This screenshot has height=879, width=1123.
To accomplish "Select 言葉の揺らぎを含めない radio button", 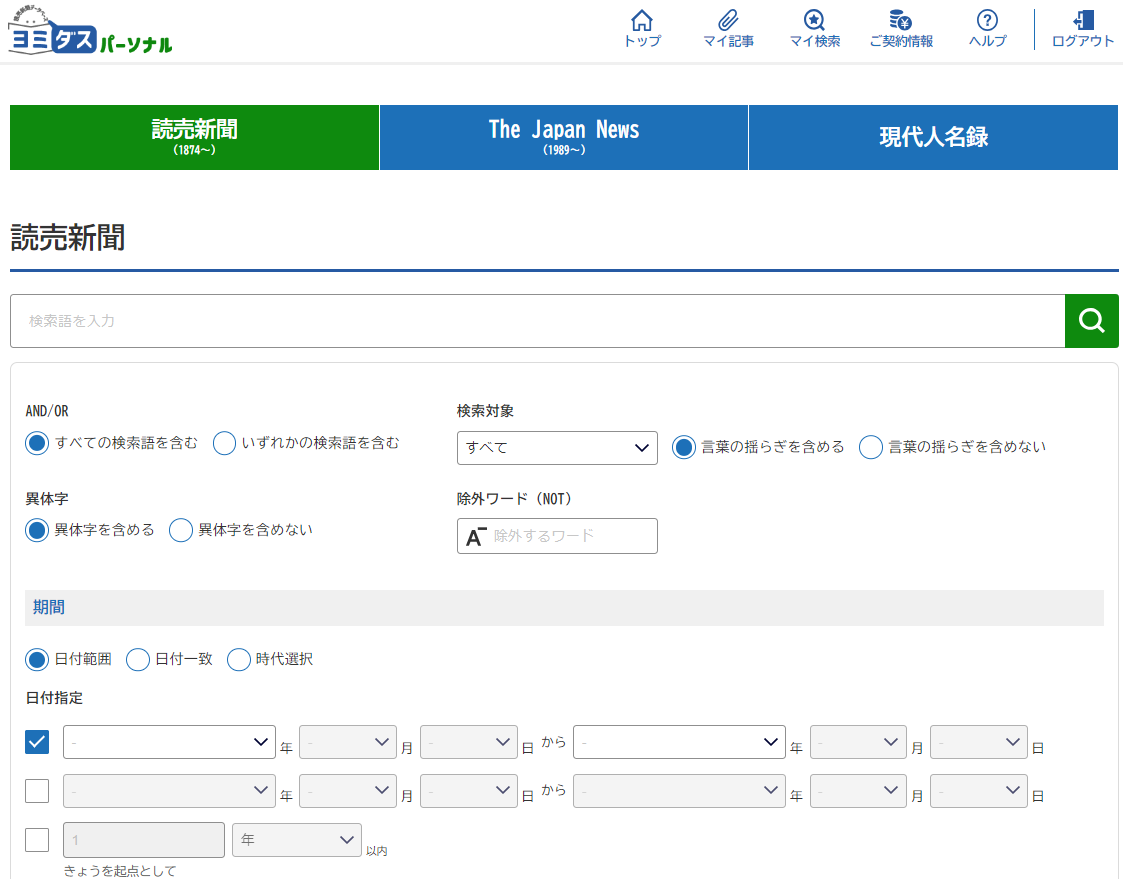I will pyautogui.click(x=871, y=448).
